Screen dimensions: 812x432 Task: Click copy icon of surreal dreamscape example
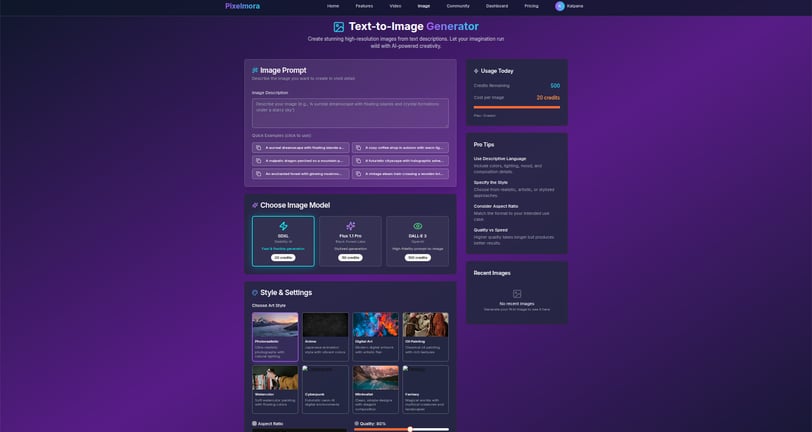(258, 148)
